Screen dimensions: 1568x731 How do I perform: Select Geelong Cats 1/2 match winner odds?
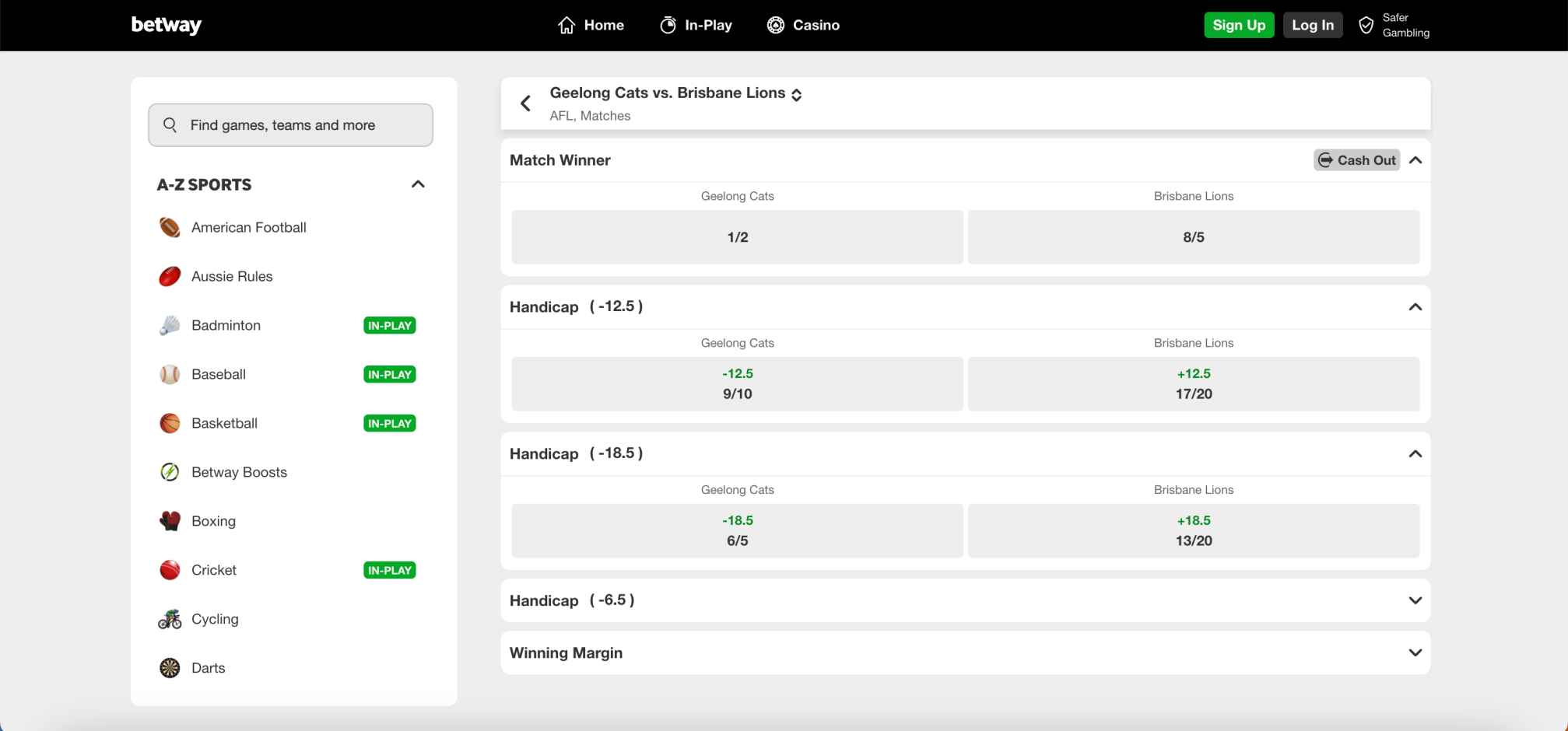click(737, 237)
